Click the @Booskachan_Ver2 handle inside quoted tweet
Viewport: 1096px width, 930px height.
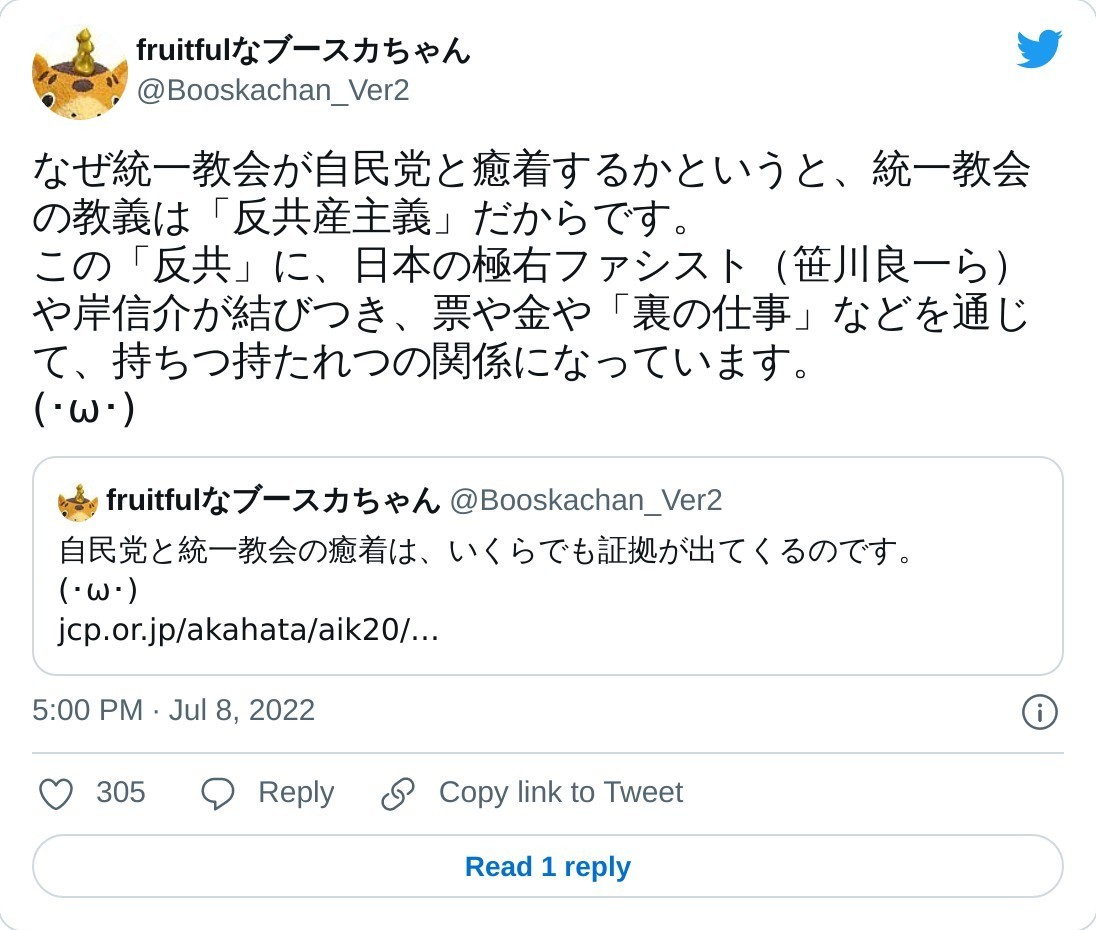point(585,500)
